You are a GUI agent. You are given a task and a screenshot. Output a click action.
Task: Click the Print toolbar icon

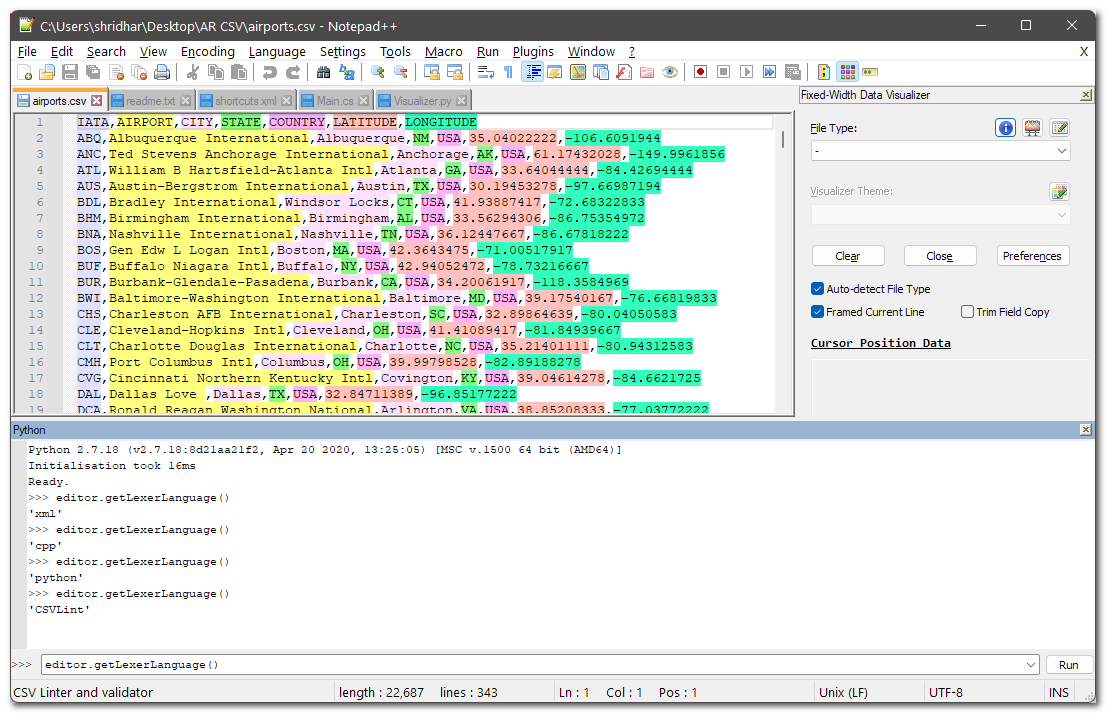point(161,72)
